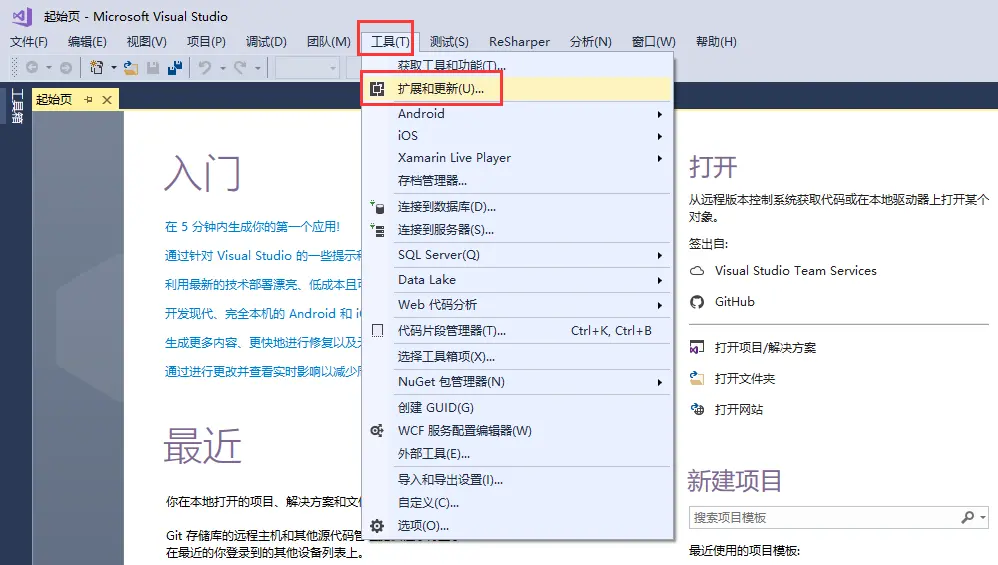Screen dimensions: 998x565
Task: Click the Navigate Backward toolbar icon
Action: (x=32, y=67)
